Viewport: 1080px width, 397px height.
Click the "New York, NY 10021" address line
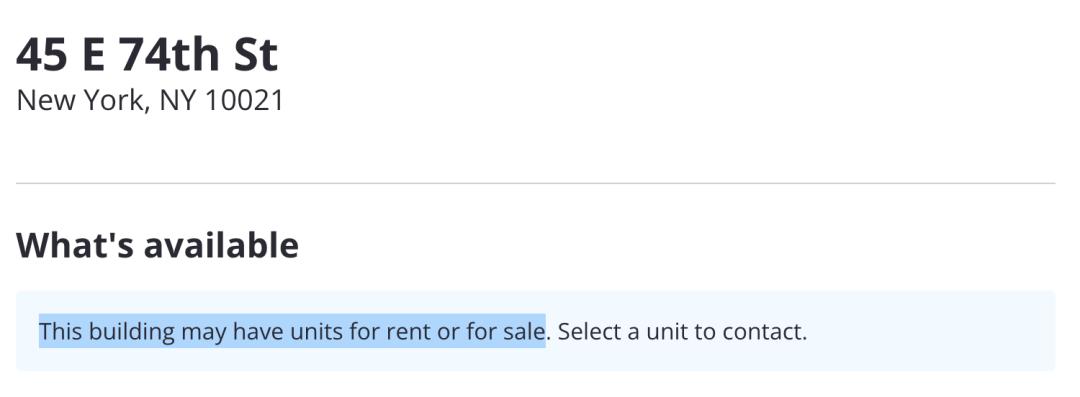149,101
